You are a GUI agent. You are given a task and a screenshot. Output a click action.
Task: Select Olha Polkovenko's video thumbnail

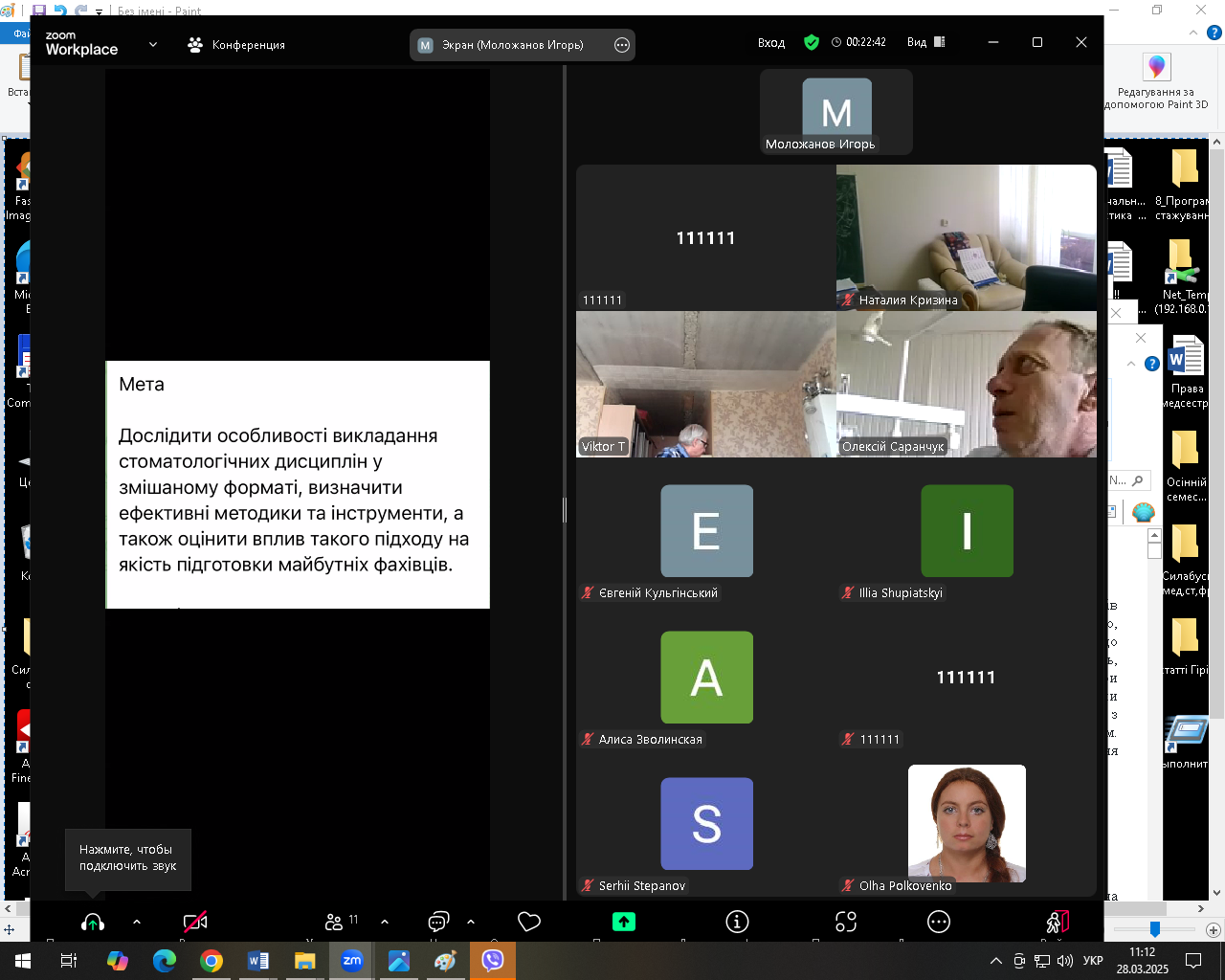967,824
